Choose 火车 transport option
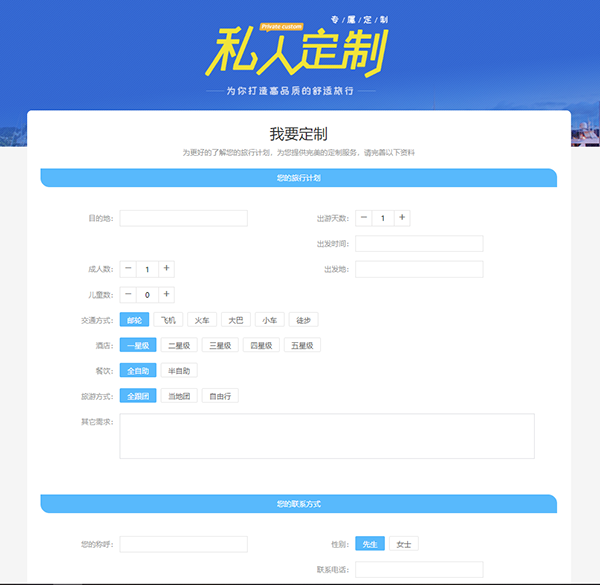This screenshot has width=600, height=585. (202, 320)
